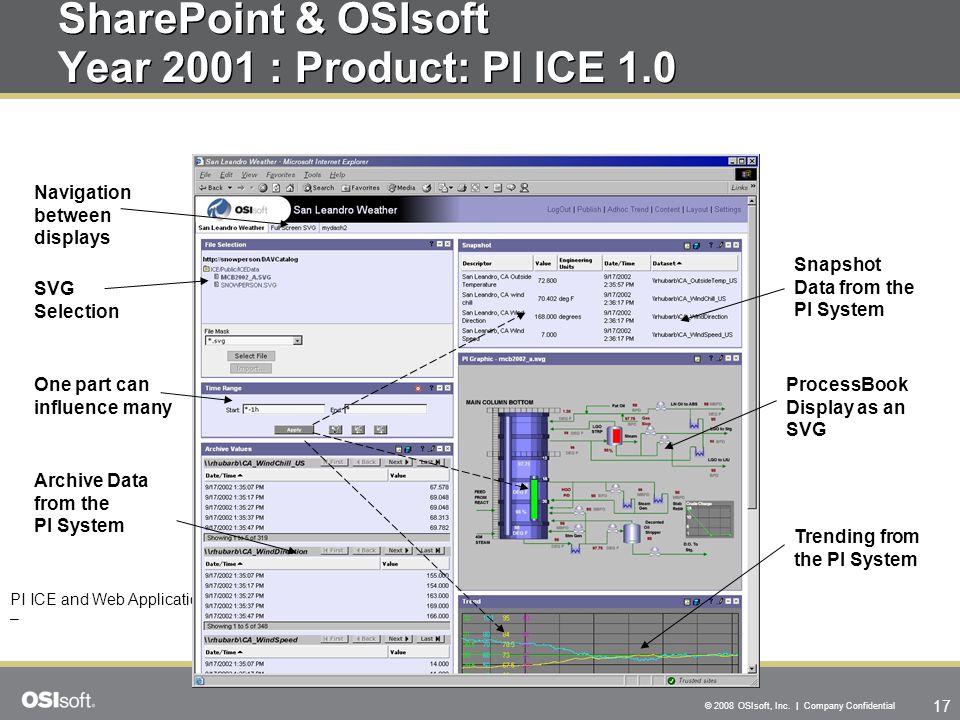Image resolution: width=960 pixels, height=720 pixels.
Task: Click the help icon on File Selection panel
Action: 431,244
